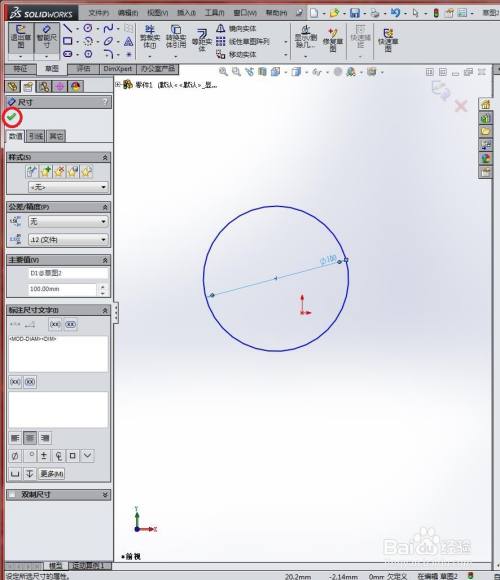Open the File (文件) menu
The image size is (500, 580).
[x=98, y=13]
